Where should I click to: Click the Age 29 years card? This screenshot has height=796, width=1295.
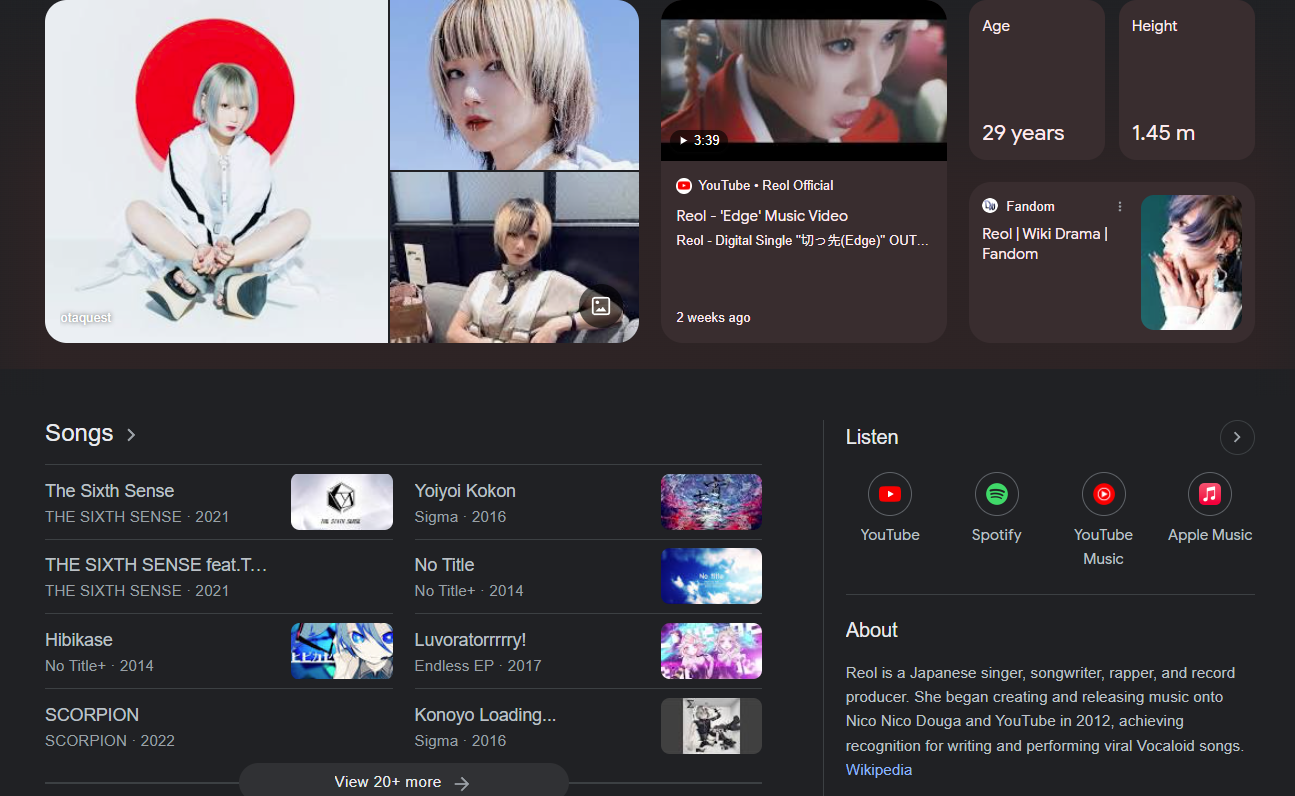(x=1037, y=80)
